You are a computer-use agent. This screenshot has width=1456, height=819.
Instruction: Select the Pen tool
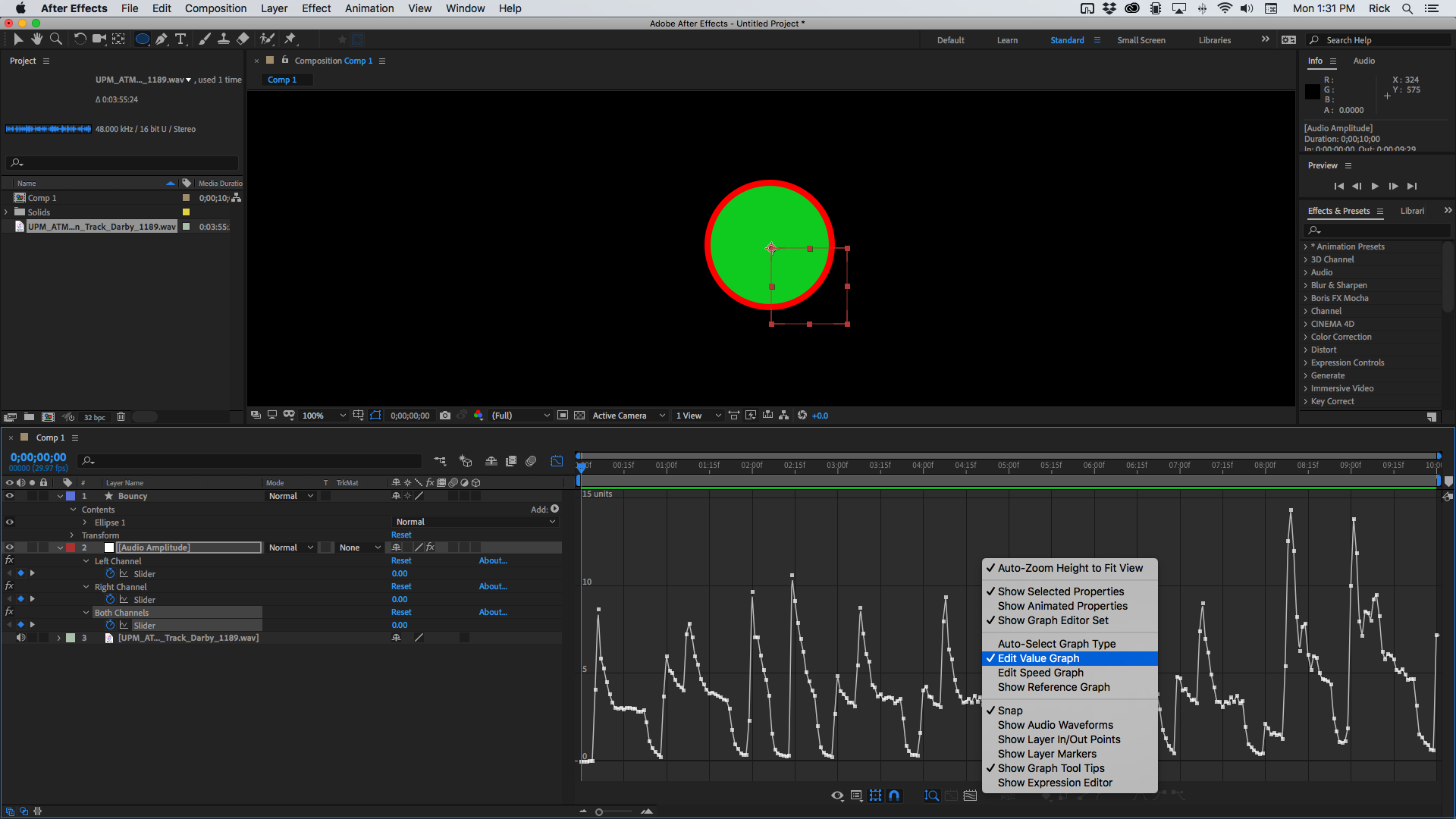(x=162, y=39)
